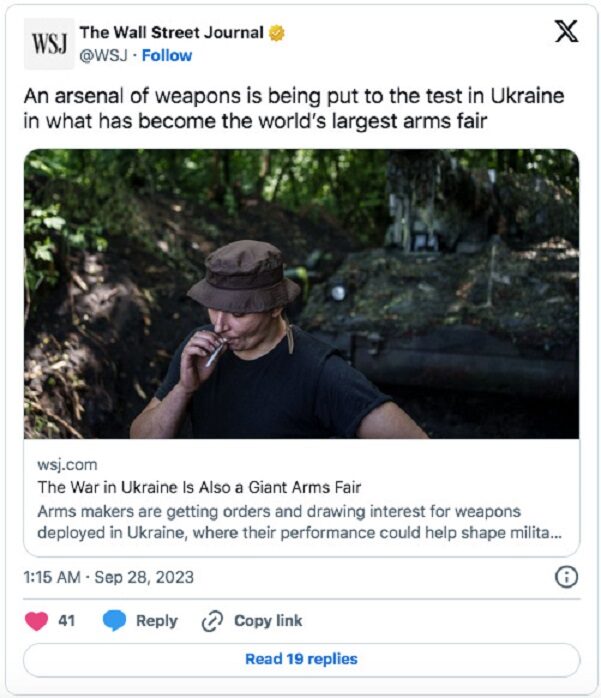Click the article description text in card
Image resolution: width=601 pixels, height=698 pixels.
click(299, 522)
